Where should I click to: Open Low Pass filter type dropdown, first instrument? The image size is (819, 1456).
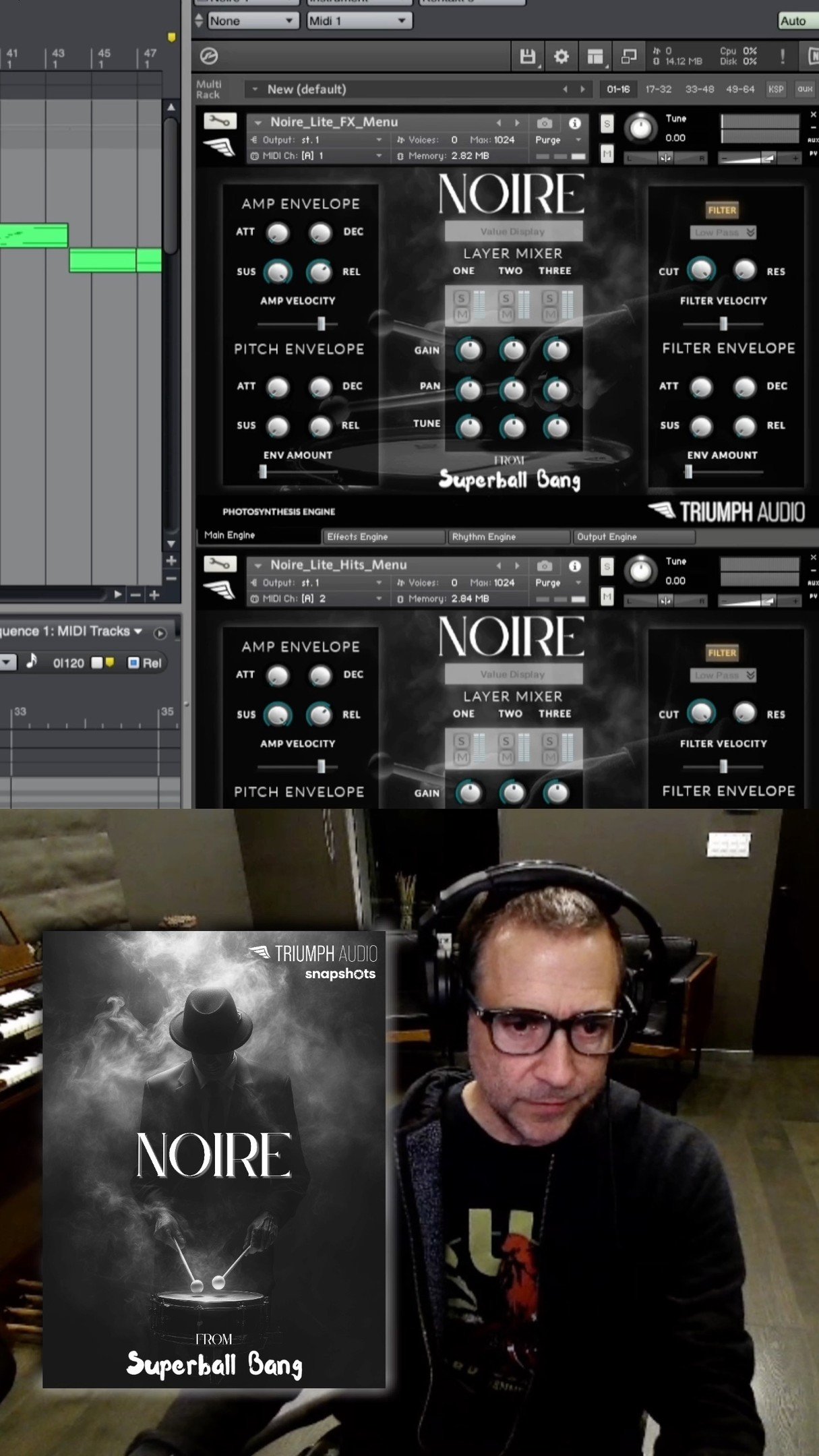click(x=723, y=232)
